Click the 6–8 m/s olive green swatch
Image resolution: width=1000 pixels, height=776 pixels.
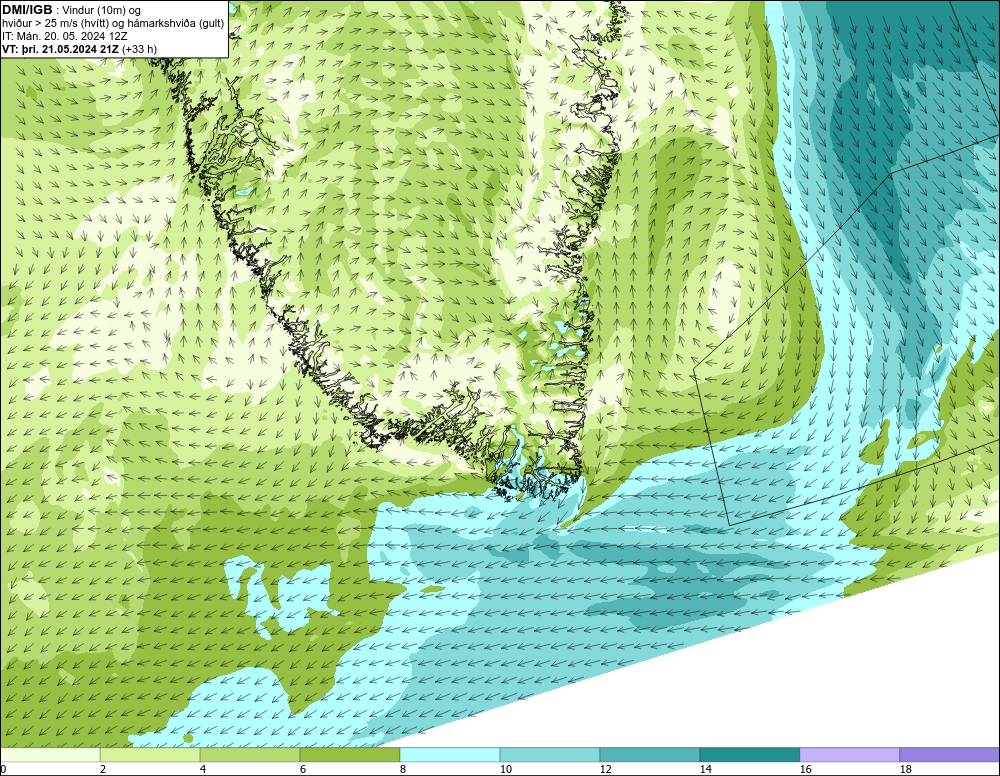[350, 755]
